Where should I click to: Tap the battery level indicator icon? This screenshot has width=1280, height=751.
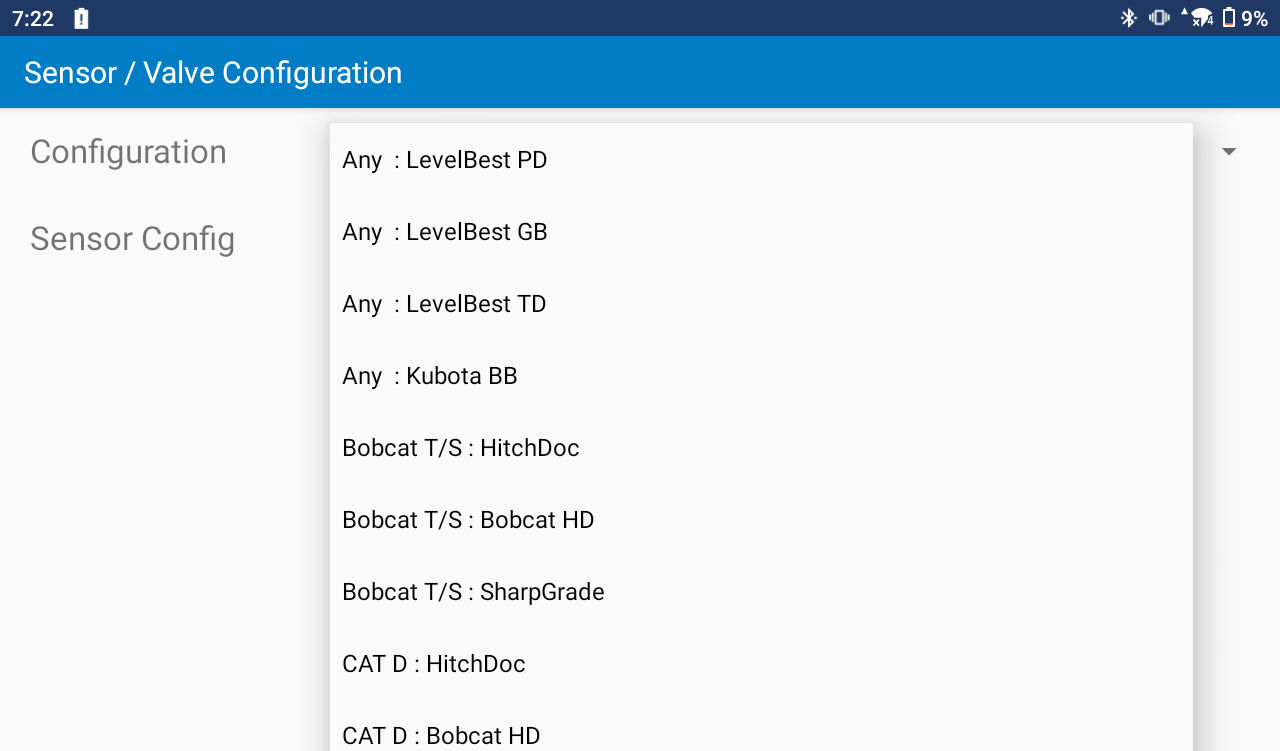point(1229,18)
